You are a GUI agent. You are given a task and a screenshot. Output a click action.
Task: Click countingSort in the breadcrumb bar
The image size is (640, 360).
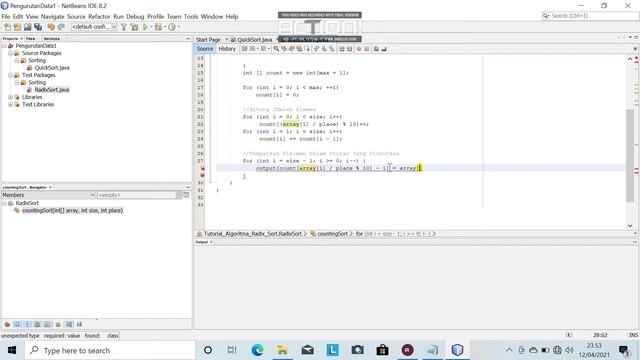[x=332, y=234]
